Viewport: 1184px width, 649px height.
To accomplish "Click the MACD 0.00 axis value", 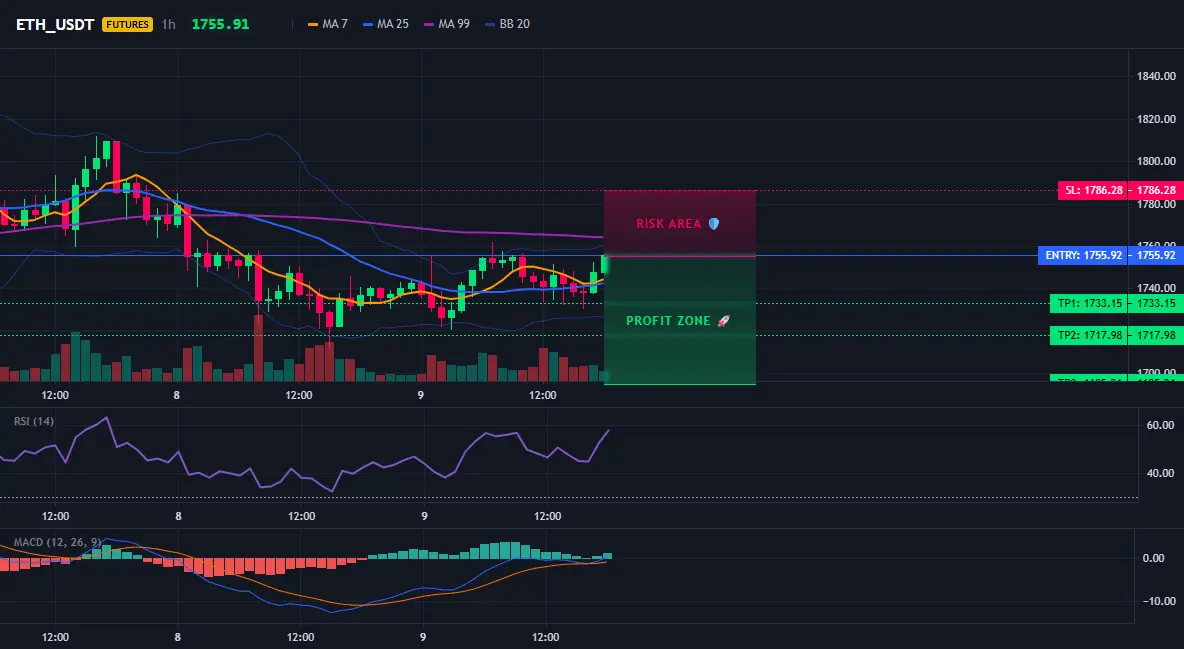I will [1153, 558].
